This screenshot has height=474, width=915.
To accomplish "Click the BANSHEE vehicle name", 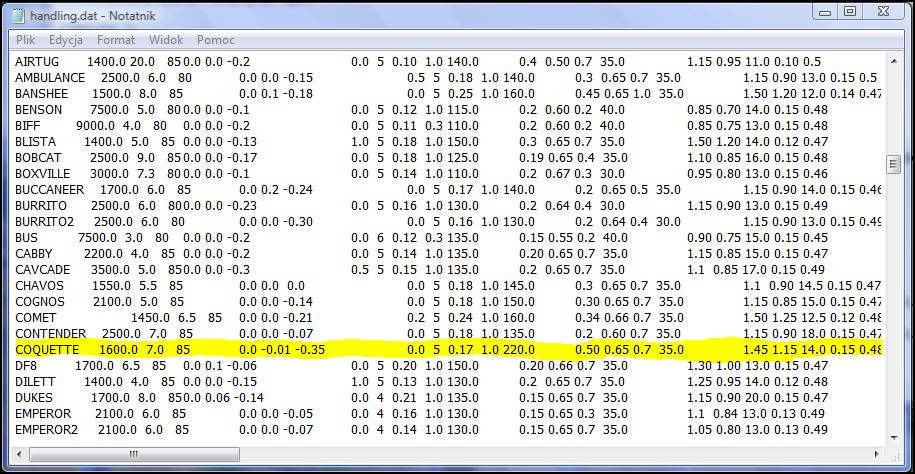I will 42,94.
